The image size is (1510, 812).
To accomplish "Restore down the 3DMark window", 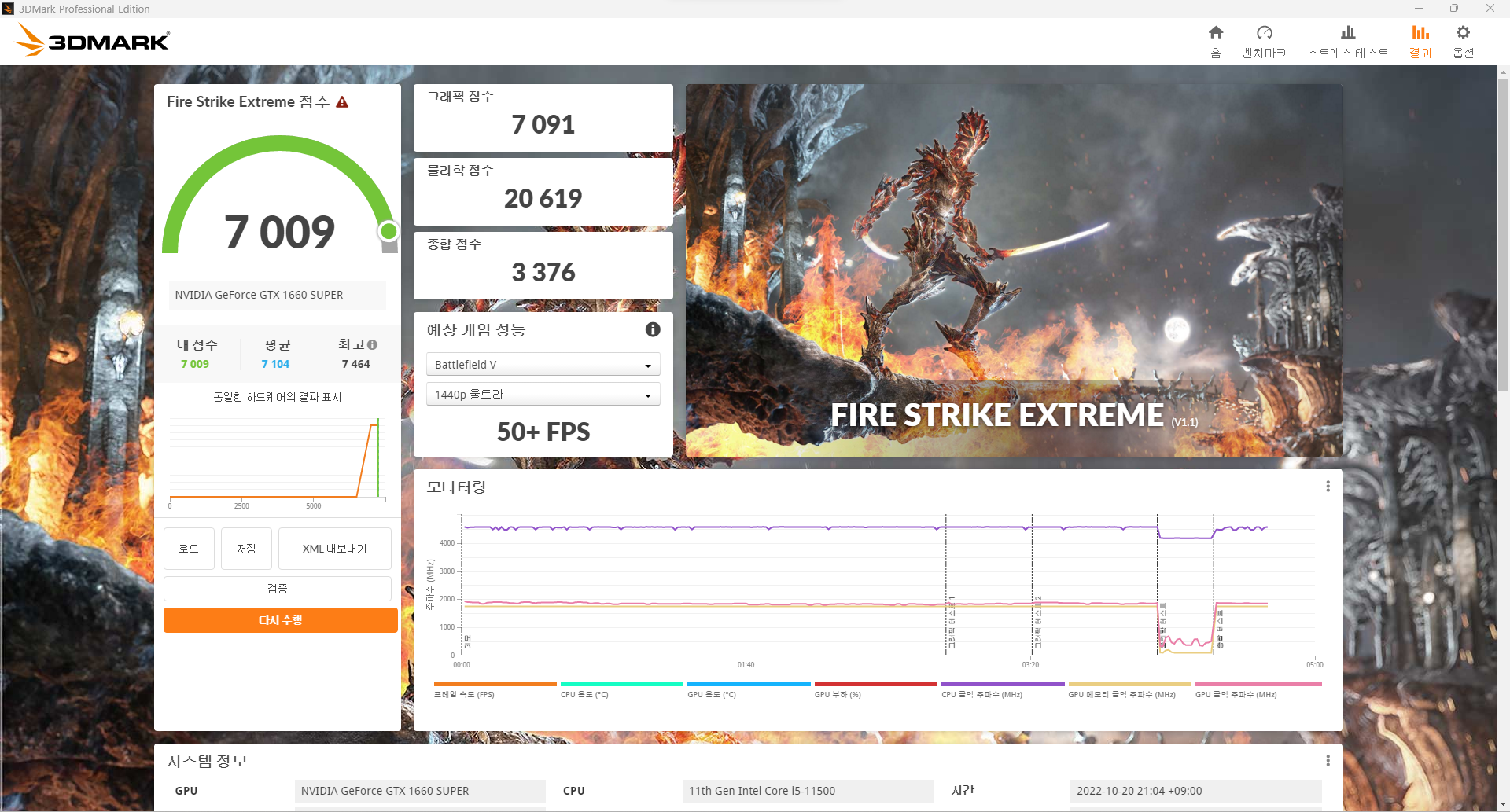I will [1454, 9].
